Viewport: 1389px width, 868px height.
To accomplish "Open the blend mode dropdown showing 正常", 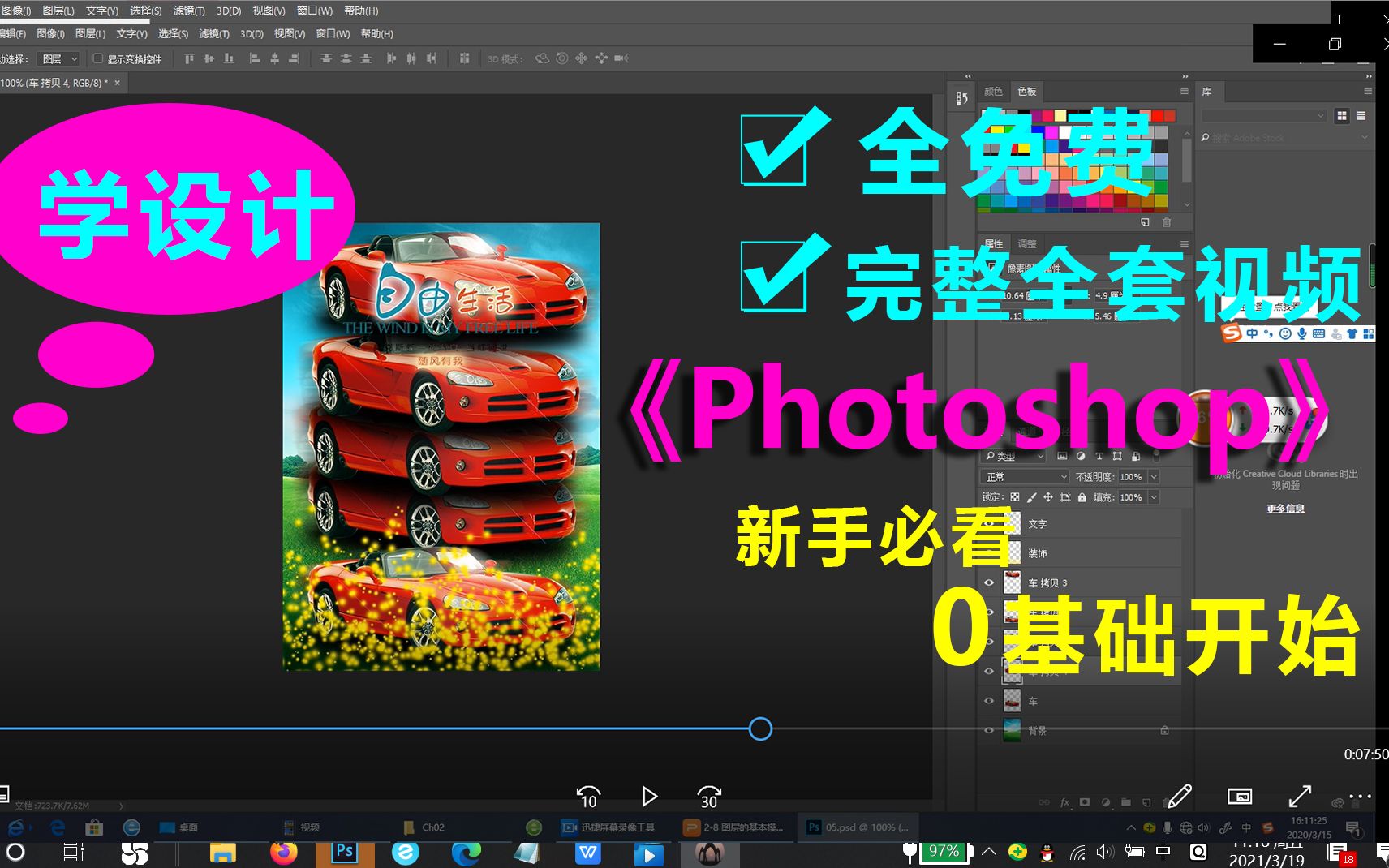I will 1024,476.
